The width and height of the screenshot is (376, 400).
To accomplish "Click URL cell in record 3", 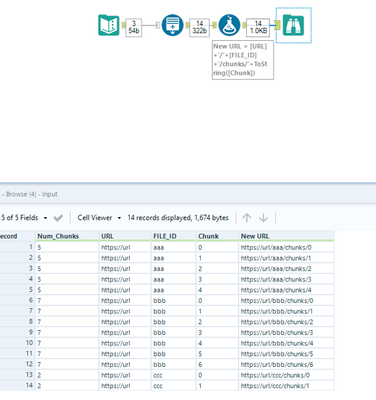I will pyautogui.click(x=125, y=269).
